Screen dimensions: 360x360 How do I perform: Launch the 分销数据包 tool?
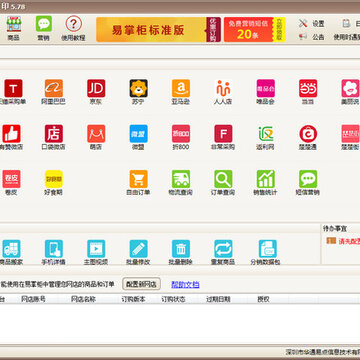pos(268,249)
